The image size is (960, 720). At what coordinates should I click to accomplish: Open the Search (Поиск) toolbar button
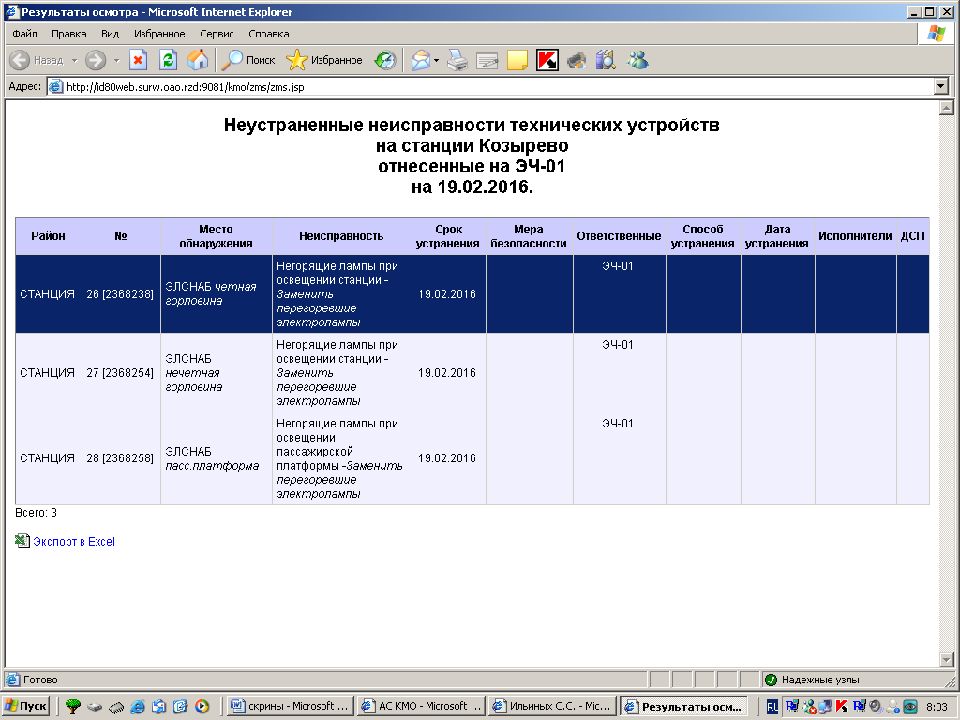(248, 60)
